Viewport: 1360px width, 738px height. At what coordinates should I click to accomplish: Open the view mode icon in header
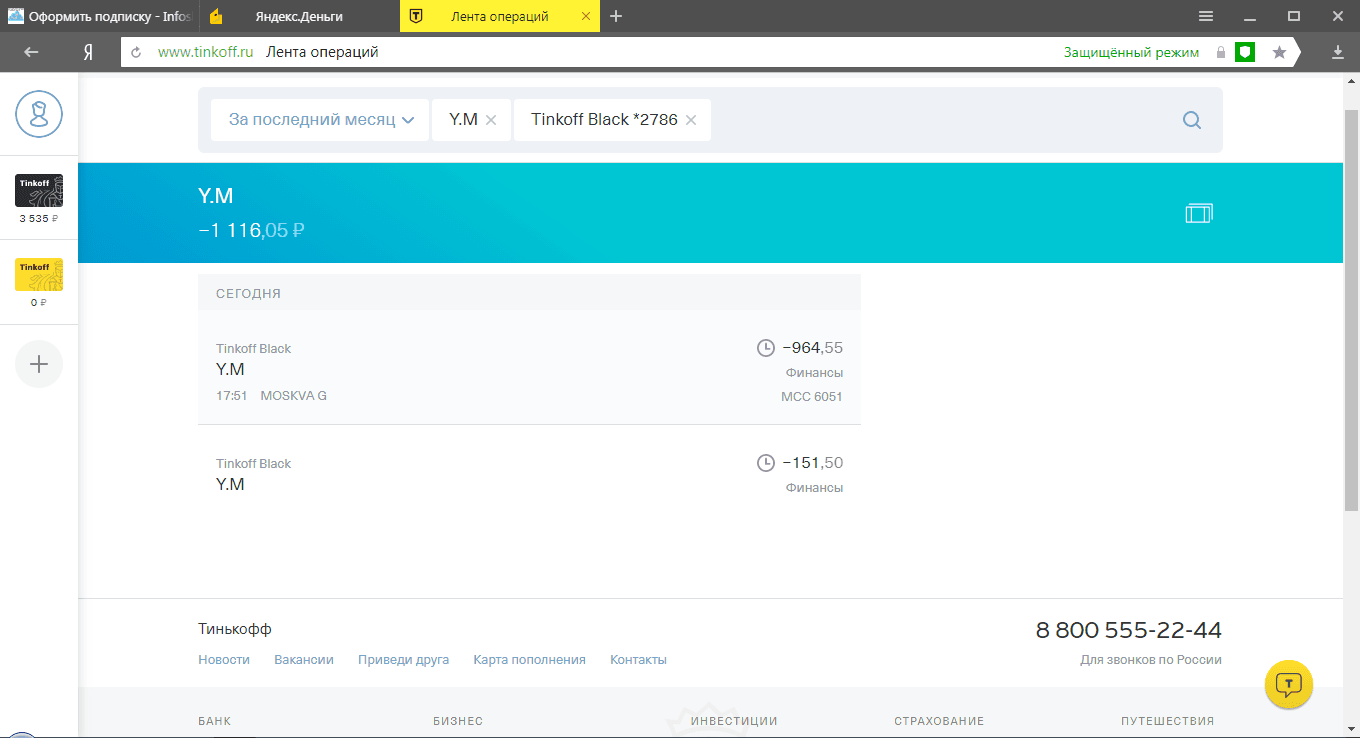[1198, 213]
